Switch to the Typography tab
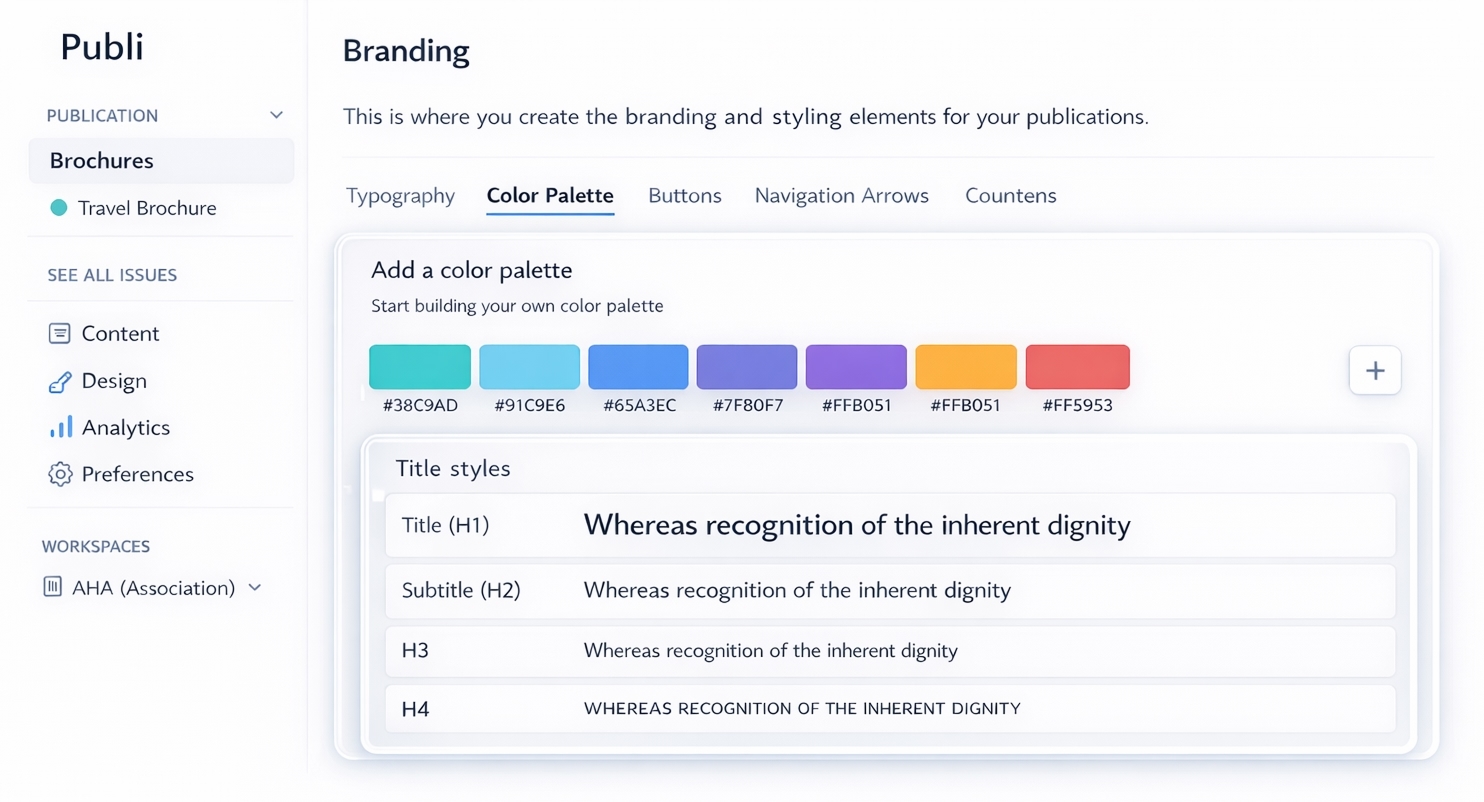 (400, 195)
